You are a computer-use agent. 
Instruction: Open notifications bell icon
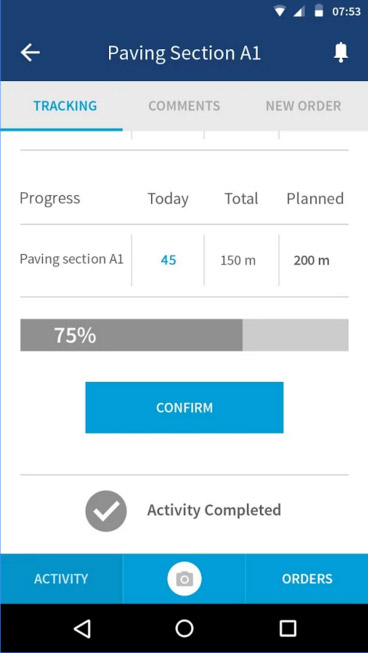coord(341,53)
